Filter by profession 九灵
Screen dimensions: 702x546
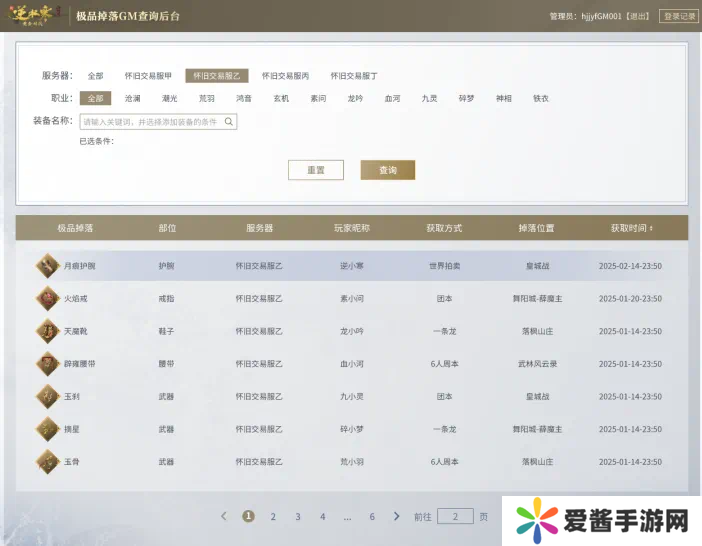tap(429, 98)
